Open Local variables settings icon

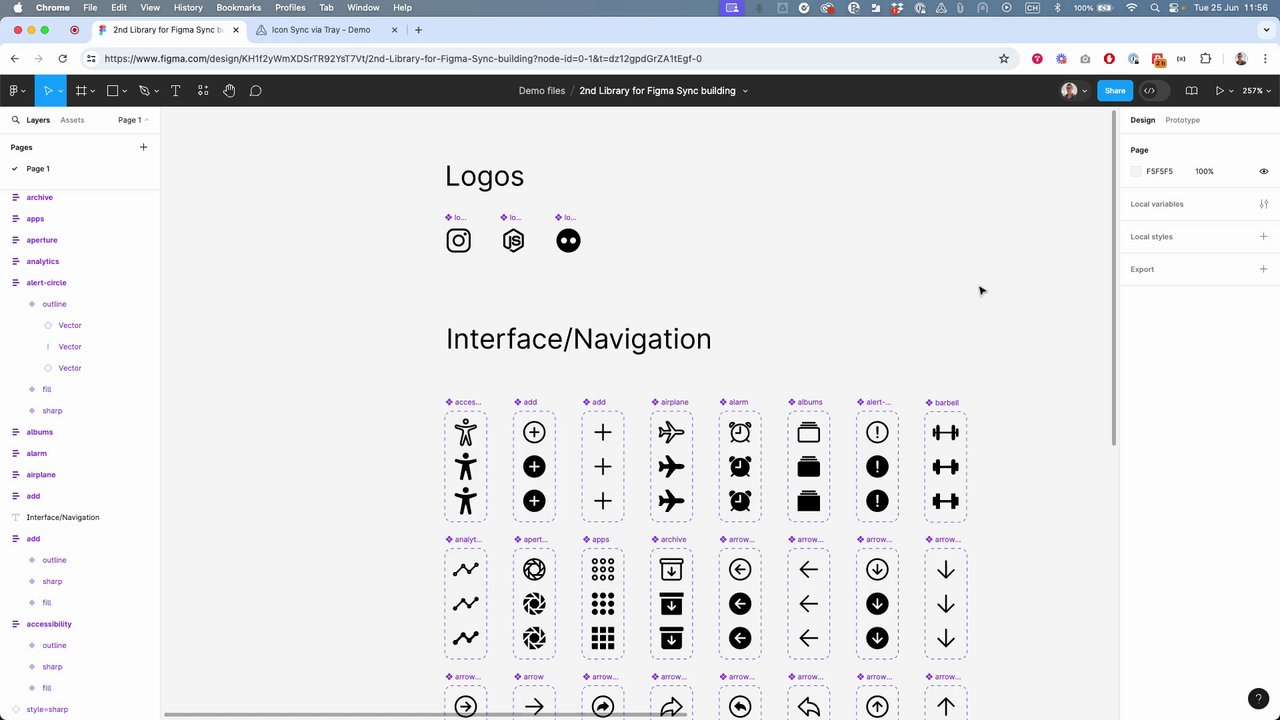pyautogui.click(x=1264, y=204)
